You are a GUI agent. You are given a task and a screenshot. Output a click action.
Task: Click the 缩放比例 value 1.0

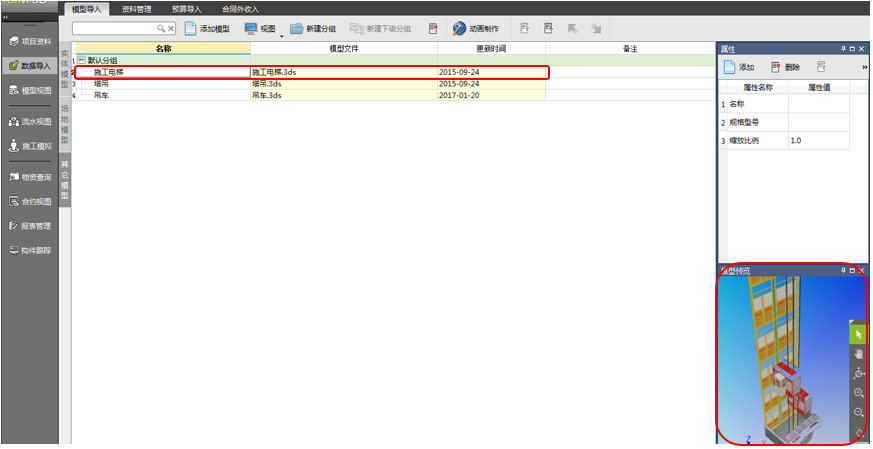(819, 141)
